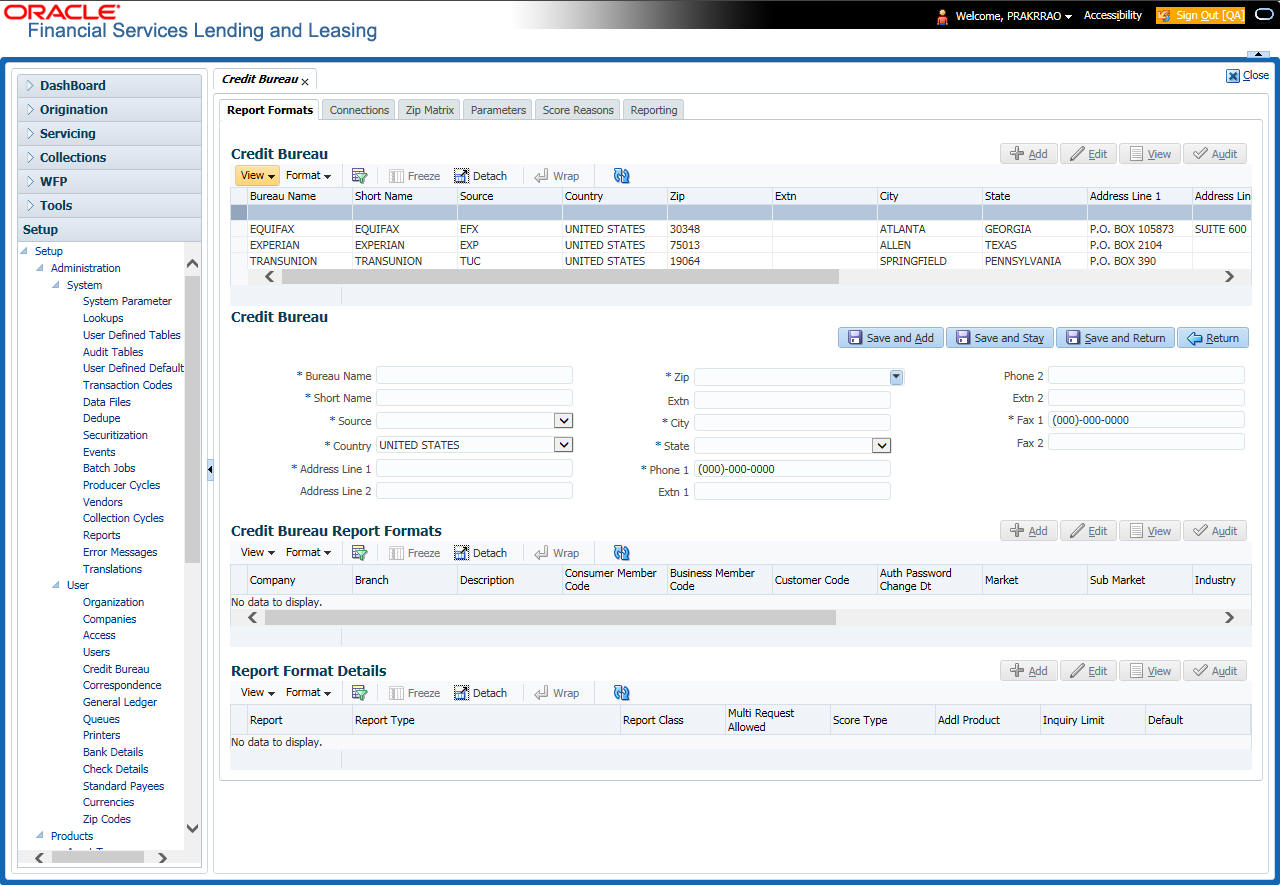1280x885 pixels.
Task: Click the query icon in Credit Bureau toolbar
Action: (360, 176)
